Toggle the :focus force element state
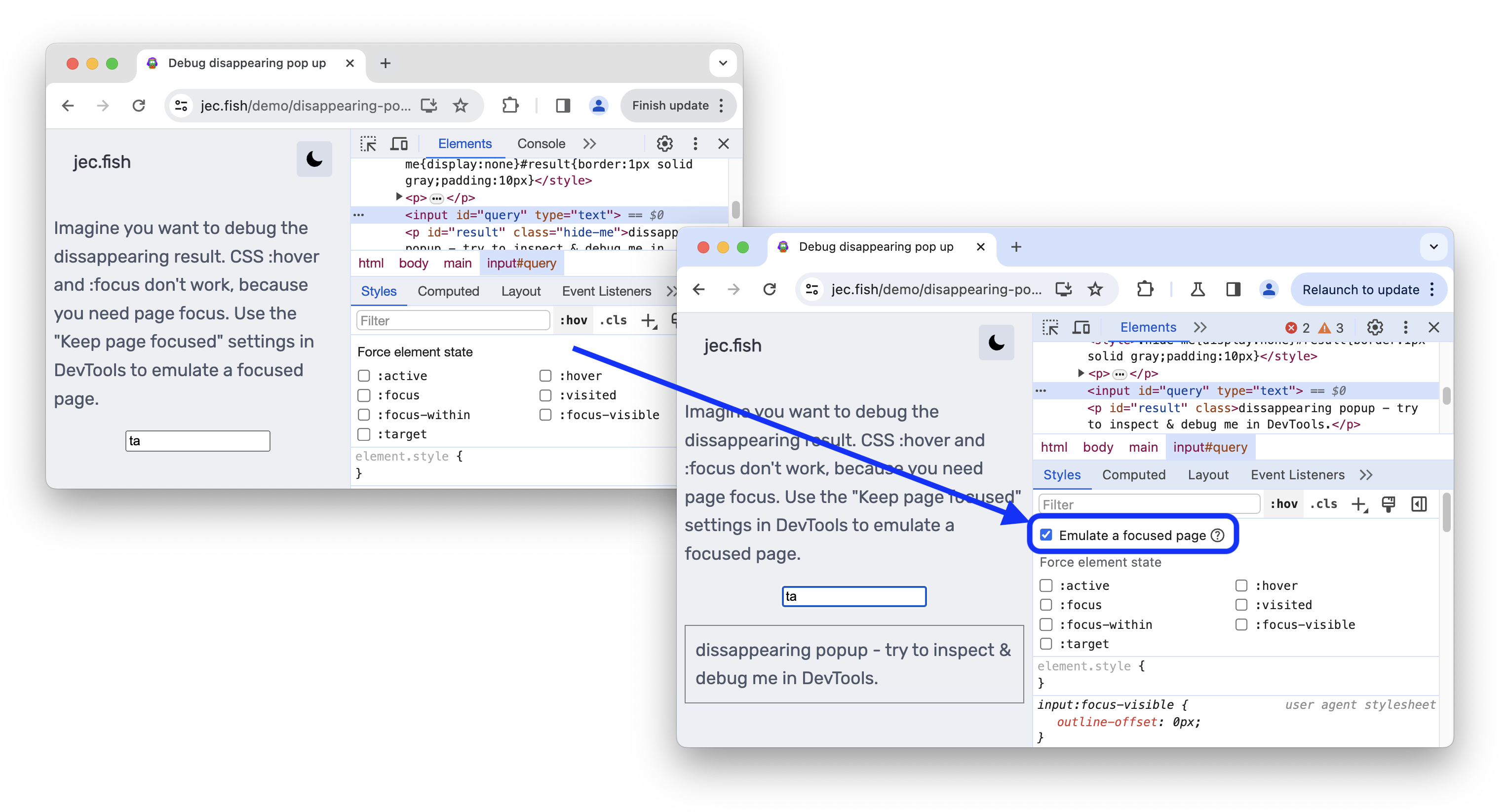The image size is (1507, 812). coord(1045,604)
